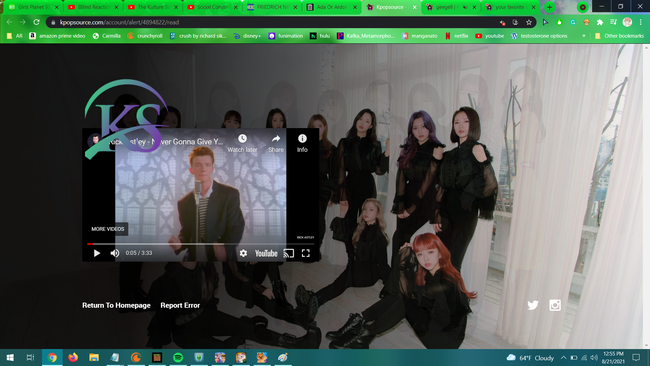Screen dimensions: 650x366
Task: Open a new browser tab
Action: [x=550, y=7]
